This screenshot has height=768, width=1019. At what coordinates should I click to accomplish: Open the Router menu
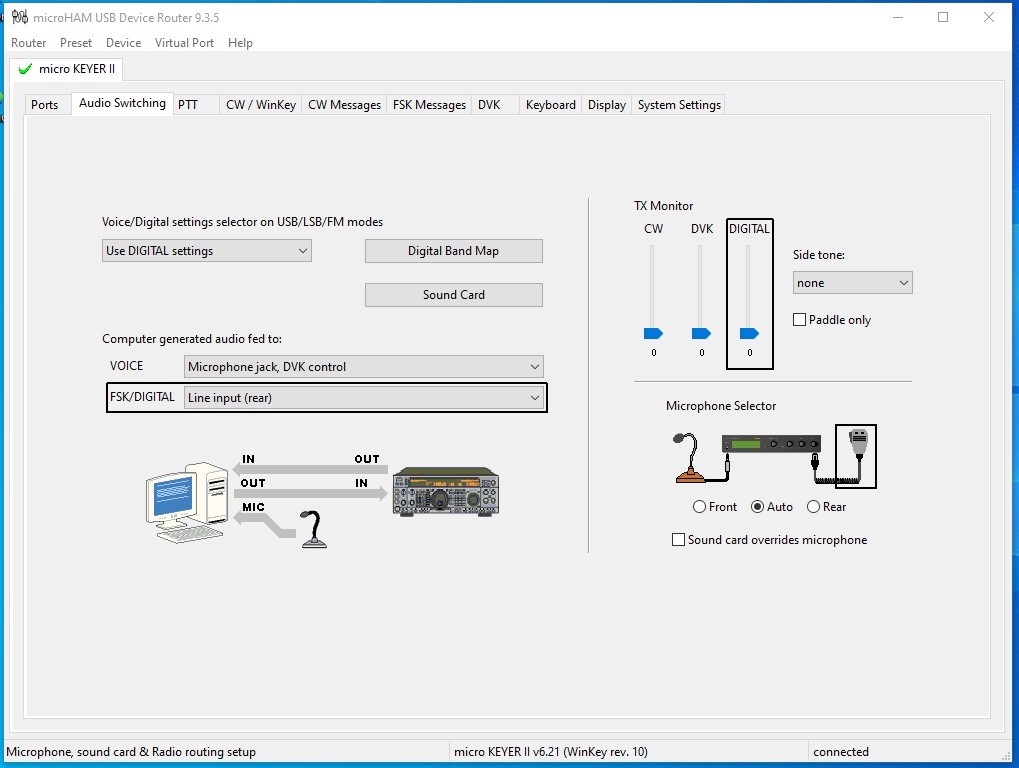(x=29, y=43)
